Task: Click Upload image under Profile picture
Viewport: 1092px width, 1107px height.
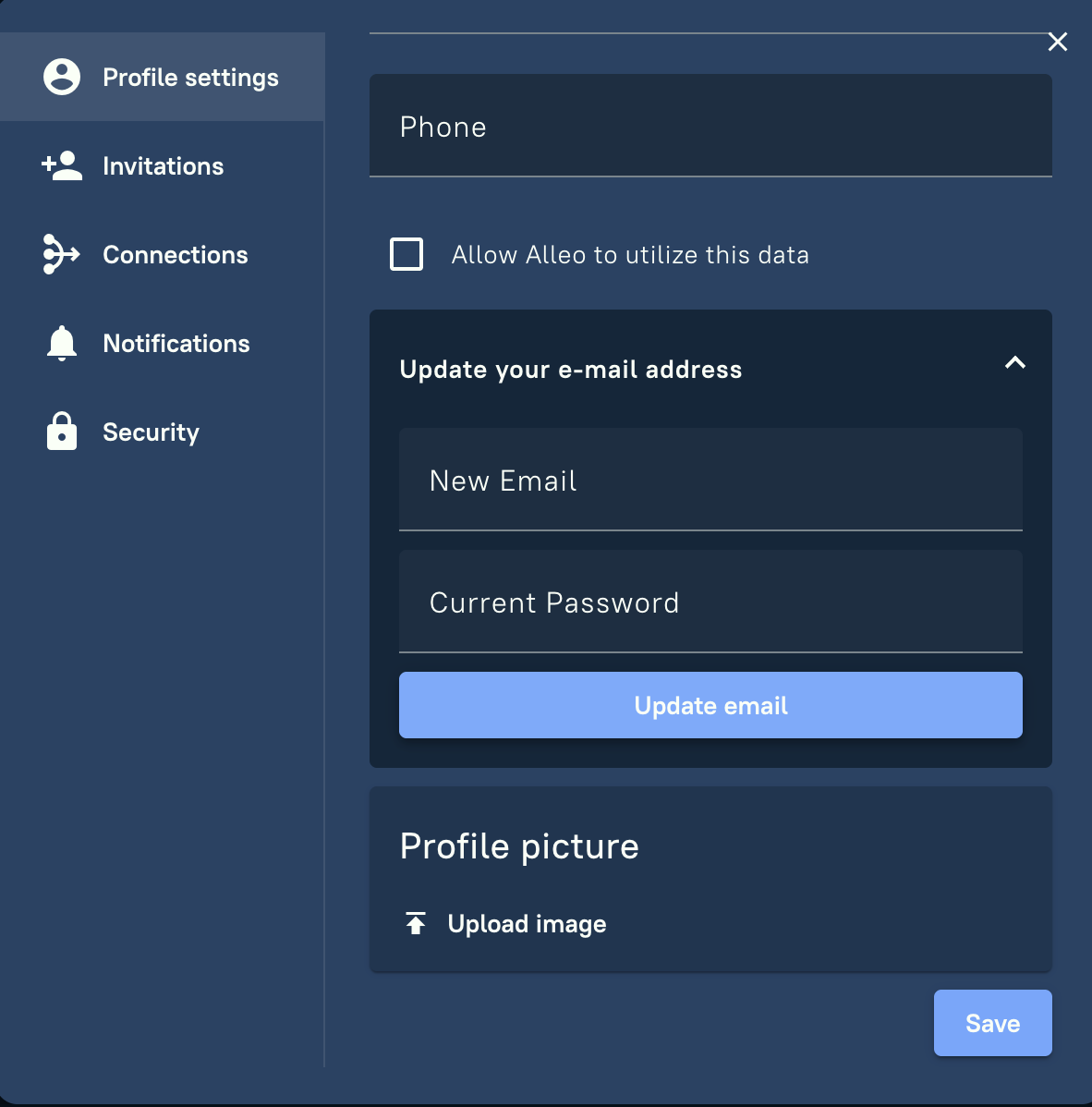Action: tap(527, 922)
